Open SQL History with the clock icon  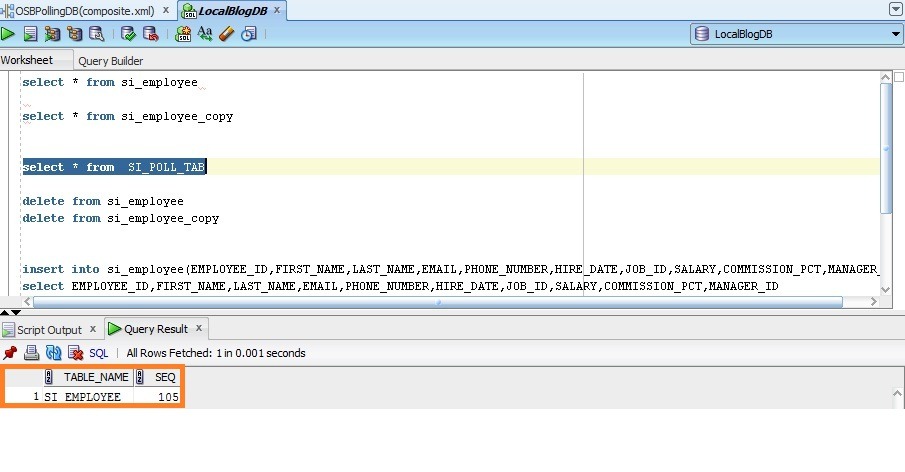[248, 34]
